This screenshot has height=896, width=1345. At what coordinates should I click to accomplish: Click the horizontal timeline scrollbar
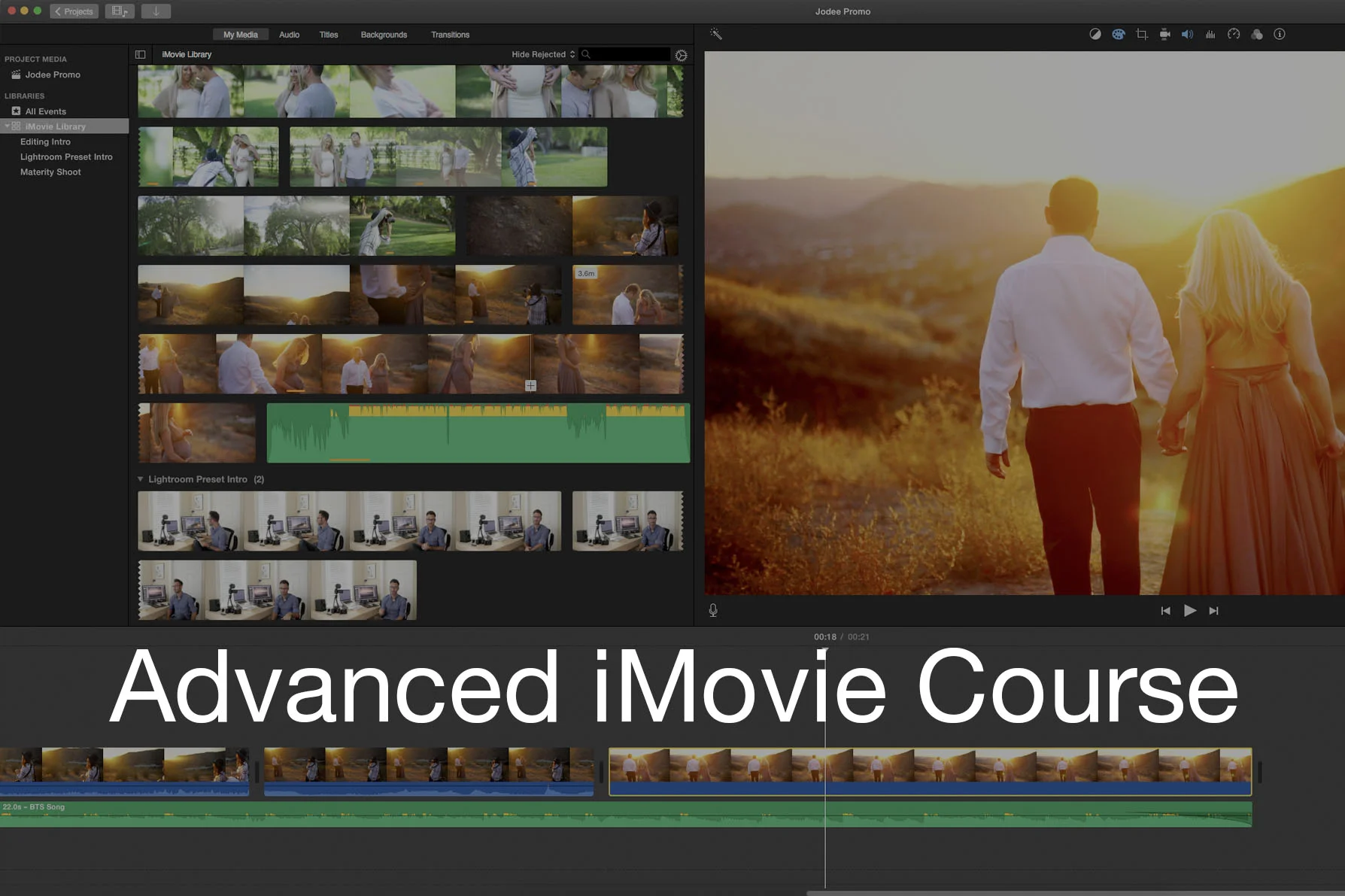pos(1076,893)
